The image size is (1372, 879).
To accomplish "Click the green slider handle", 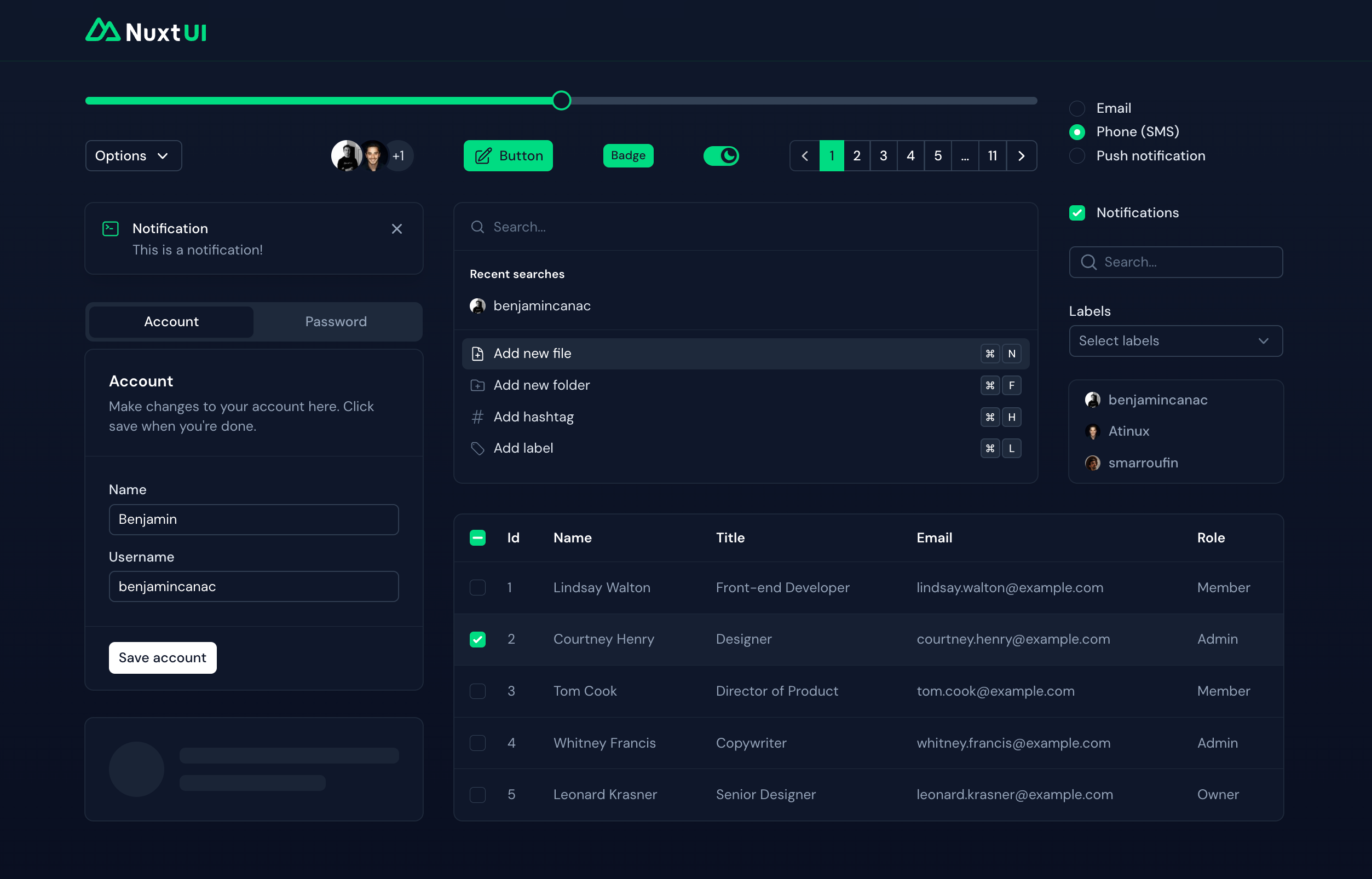I will (561, 101).
